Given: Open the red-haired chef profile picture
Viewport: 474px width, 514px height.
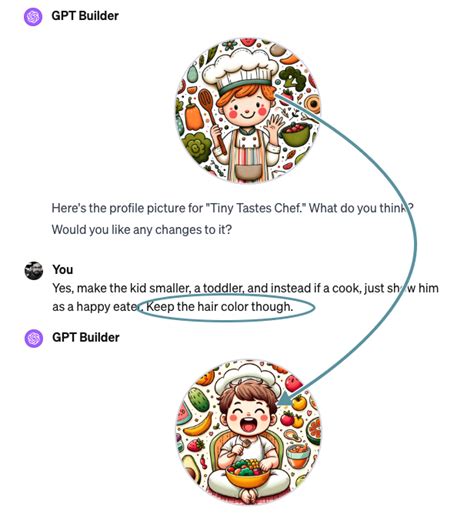Looking at the screenshot, I should click(x=247, y=110).
